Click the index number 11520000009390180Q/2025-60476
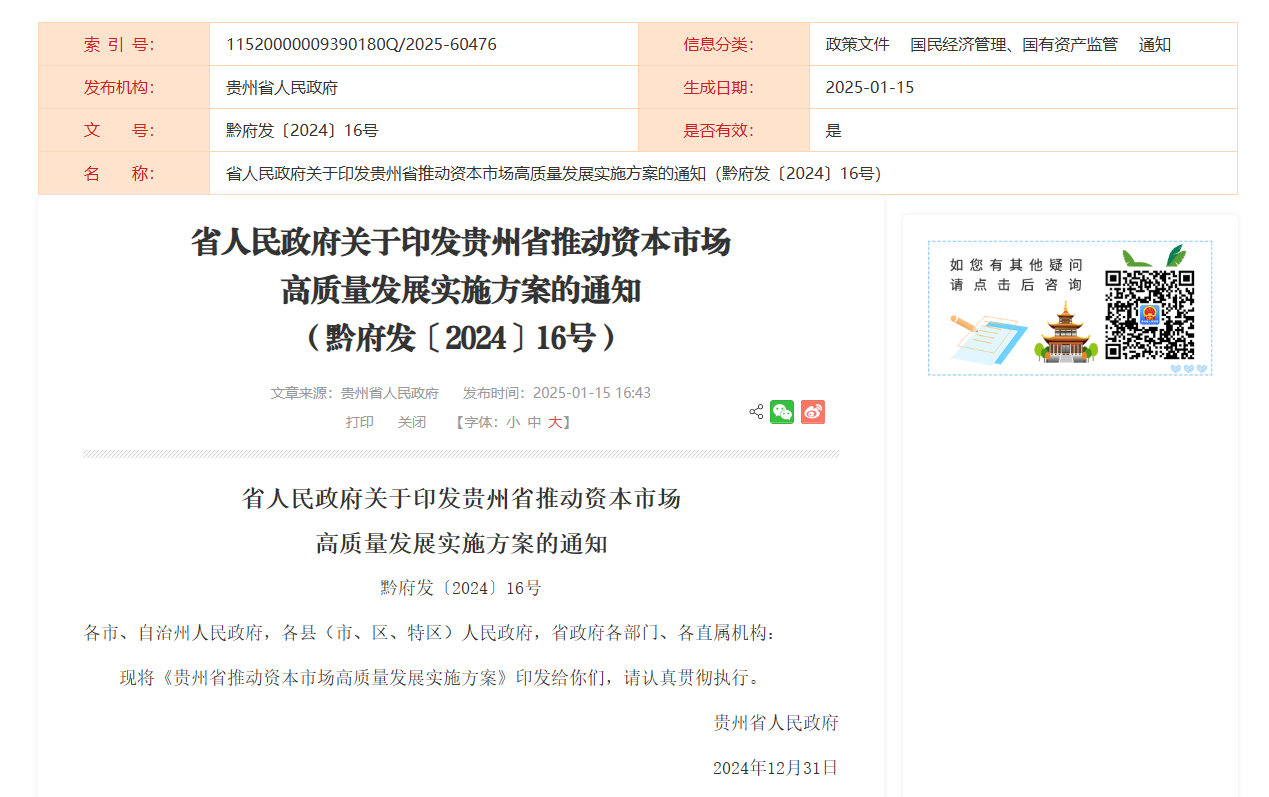The image size is (1269, 797). click(x=361, y=44)
